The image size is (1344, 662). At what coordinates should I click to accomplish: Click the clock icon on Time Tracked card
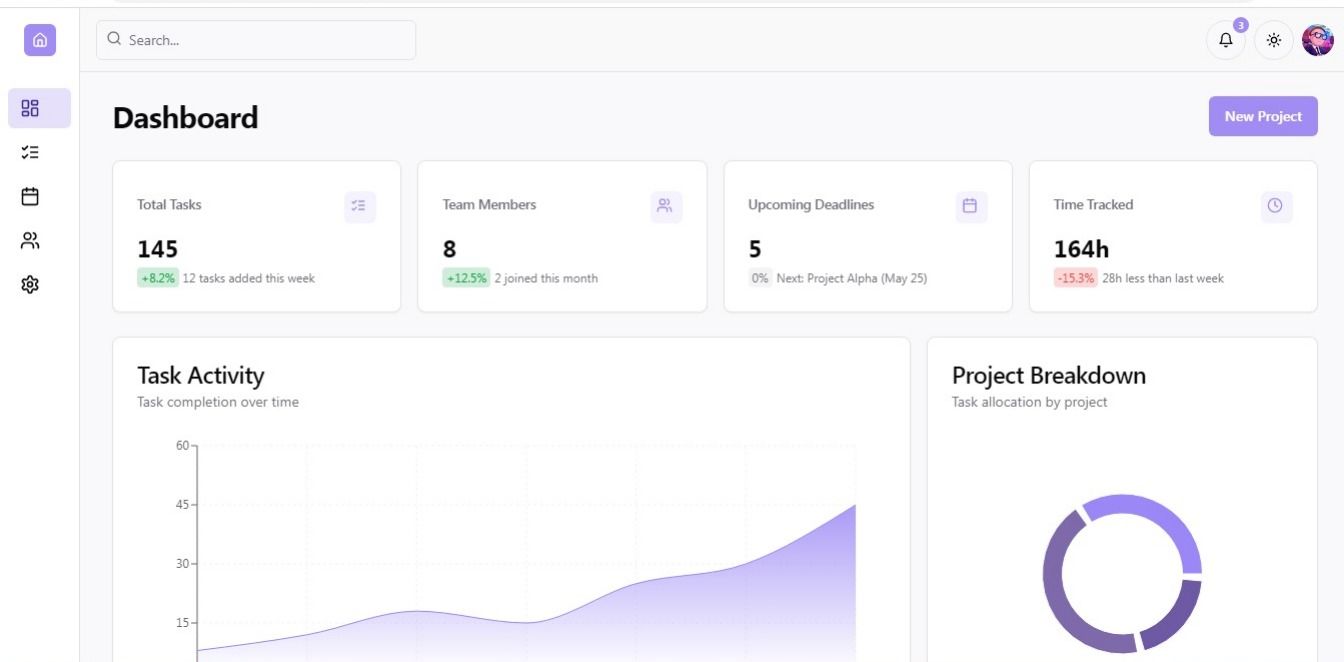[1275, 206]
